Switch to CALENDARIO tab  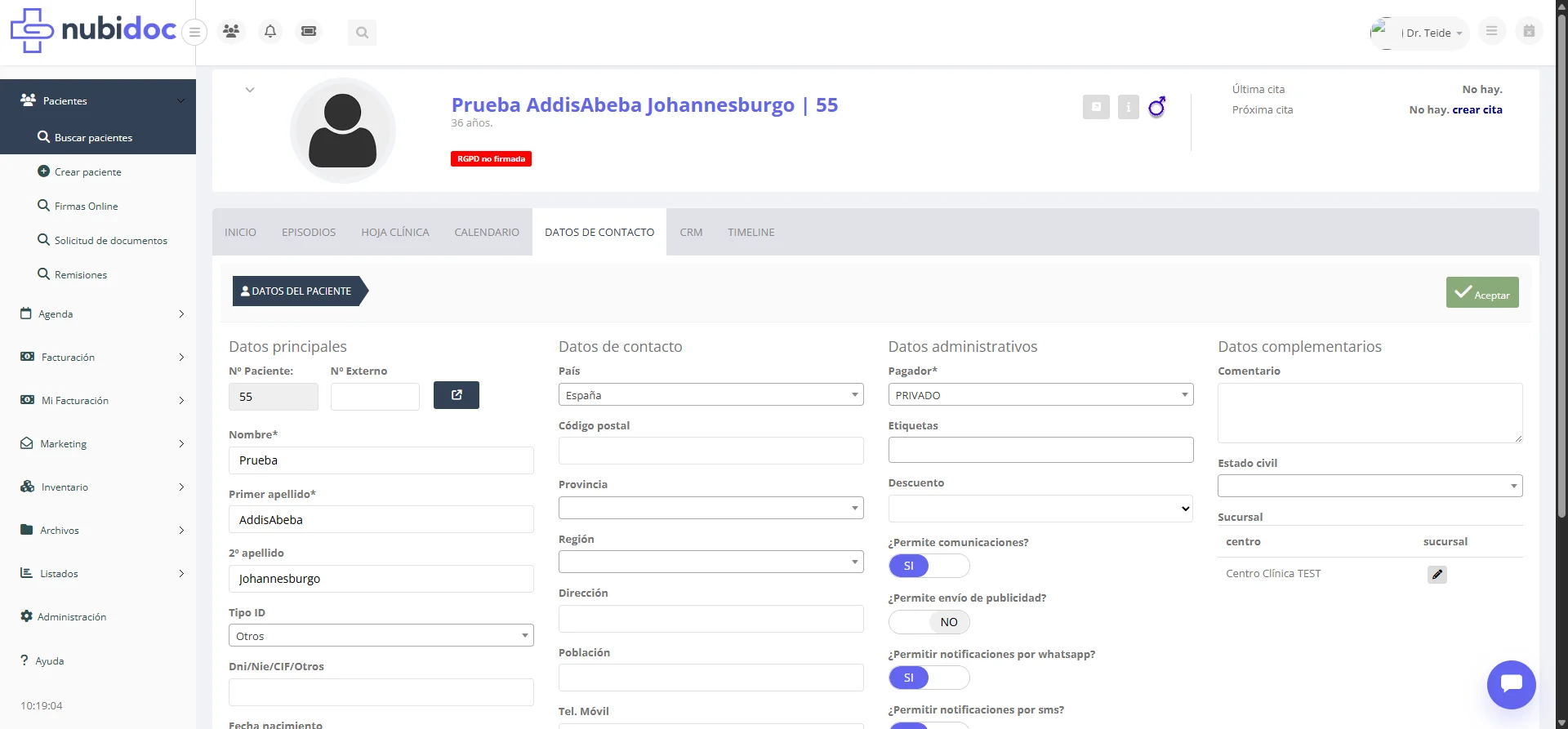[487, 232]
